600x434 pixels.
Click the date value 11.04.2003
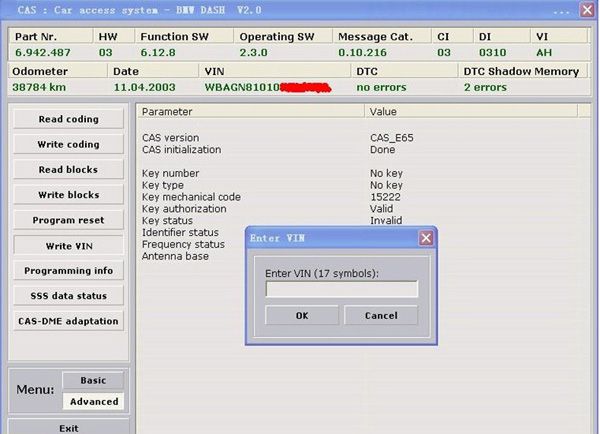coord(145,87)
